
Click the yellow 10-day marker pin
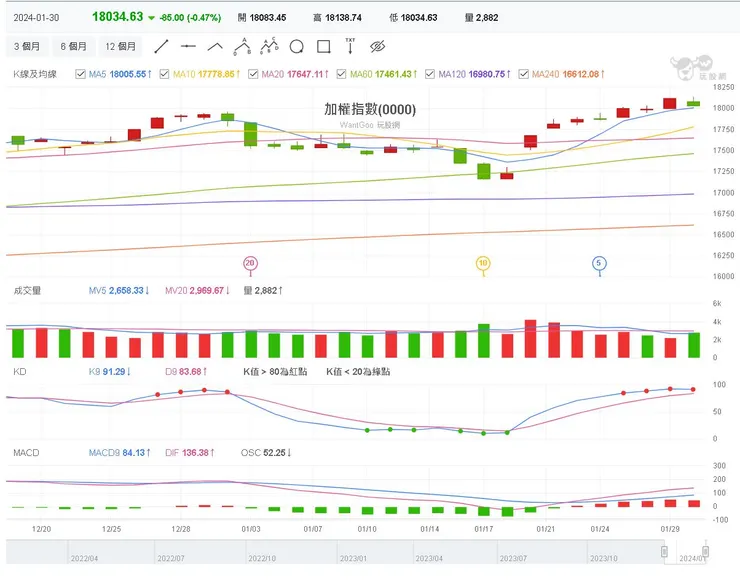pos(483,263)
